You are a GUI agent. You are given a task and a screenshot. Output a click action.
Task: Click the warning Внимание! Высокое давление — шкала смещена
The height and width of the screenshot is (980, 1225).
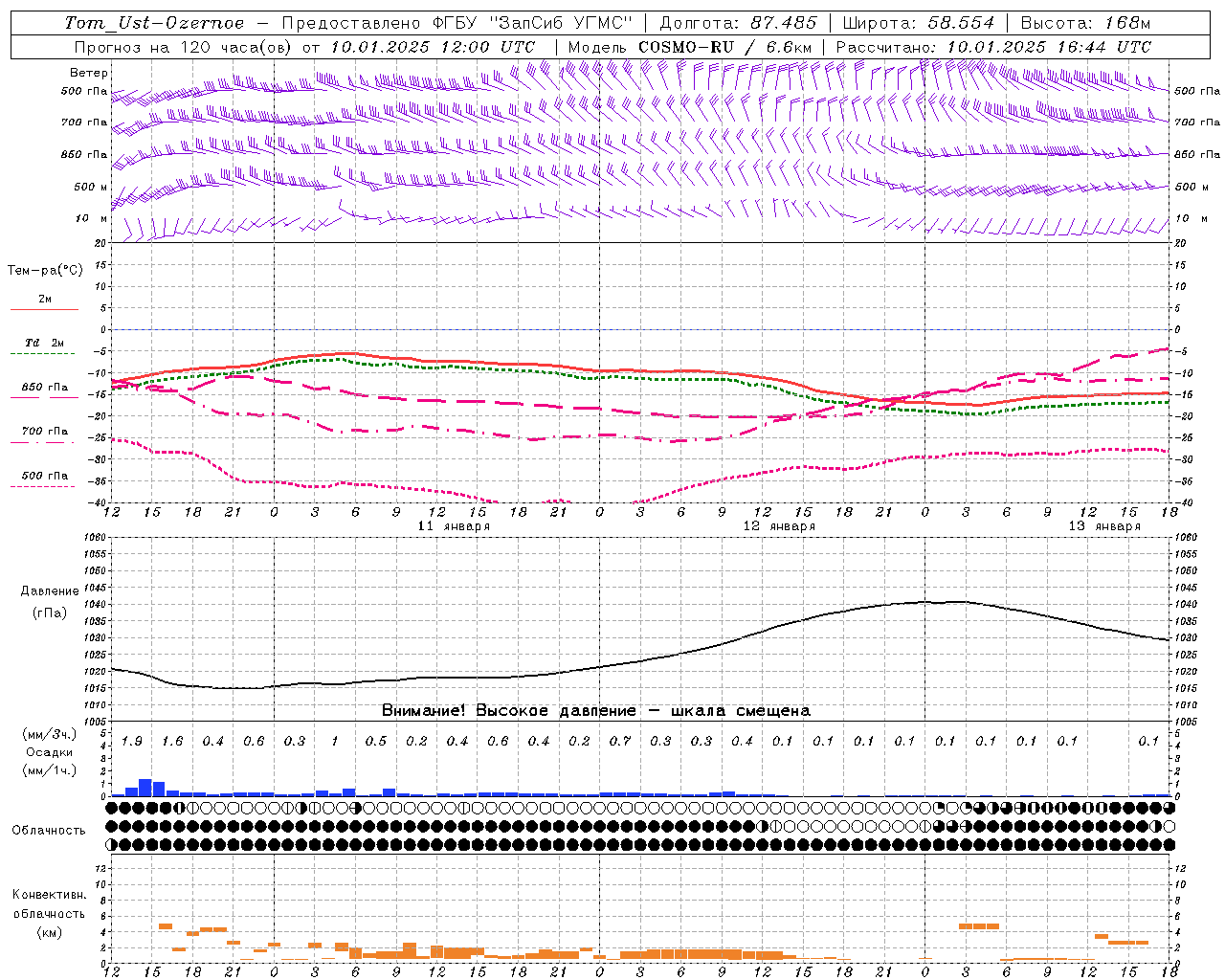coord(596,711)
